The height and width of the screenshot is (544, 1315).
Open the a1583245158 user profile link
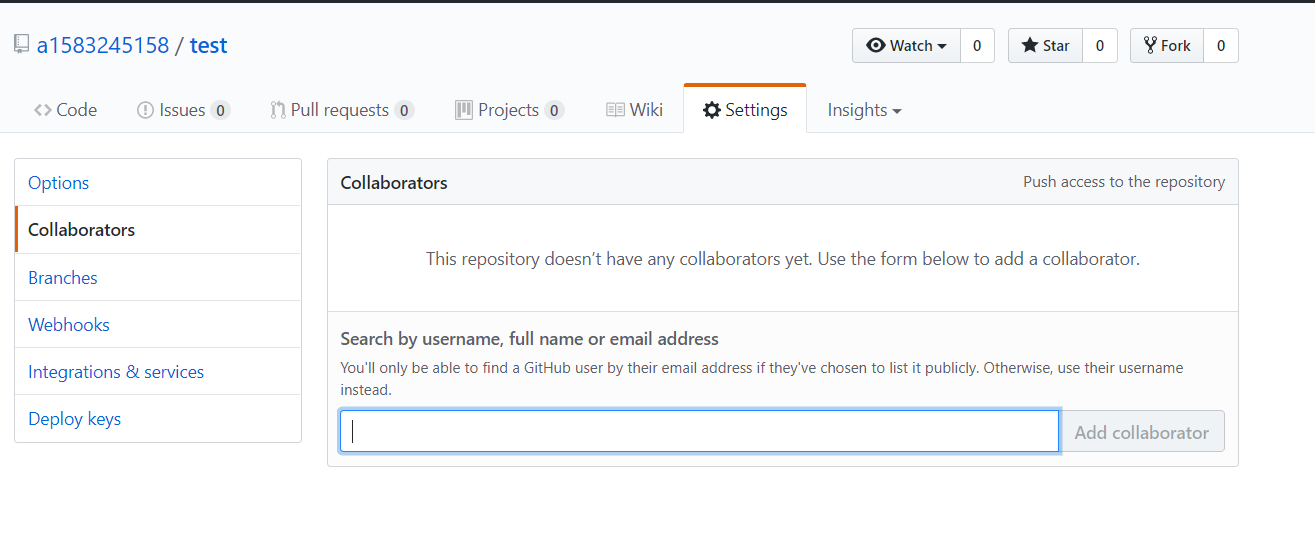pyautogui.click(x=103, y=45)
